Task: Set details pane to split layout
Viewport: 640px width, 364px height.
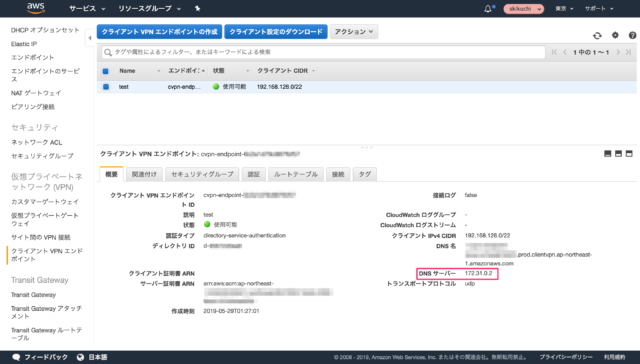Action: (x=618, y=154)
